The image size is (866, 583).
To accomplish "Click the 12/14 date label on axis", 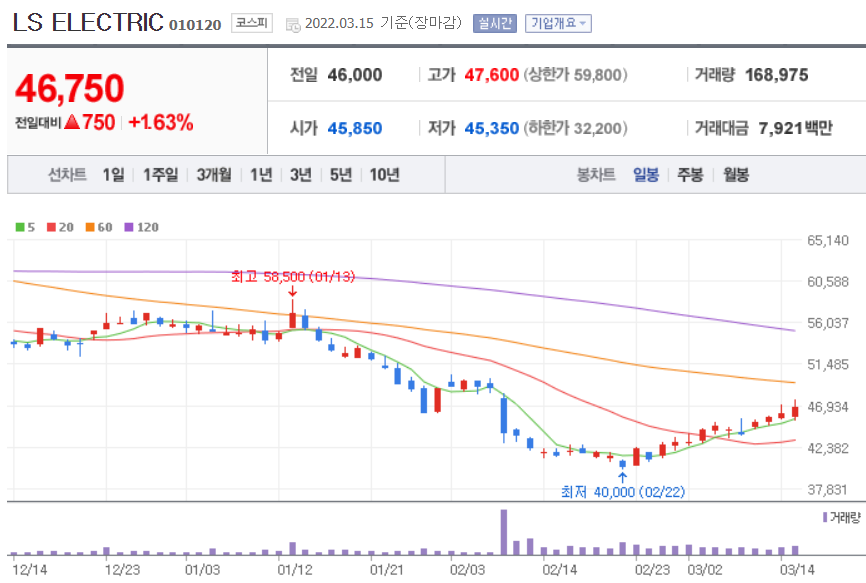I will [30, 570].
